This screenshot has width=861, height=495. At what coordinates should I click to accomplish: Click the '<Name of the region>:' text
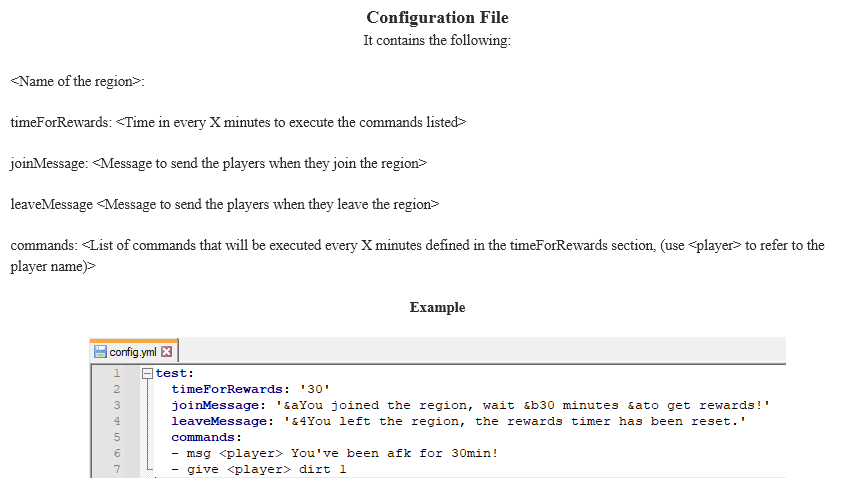pos(77,81)
